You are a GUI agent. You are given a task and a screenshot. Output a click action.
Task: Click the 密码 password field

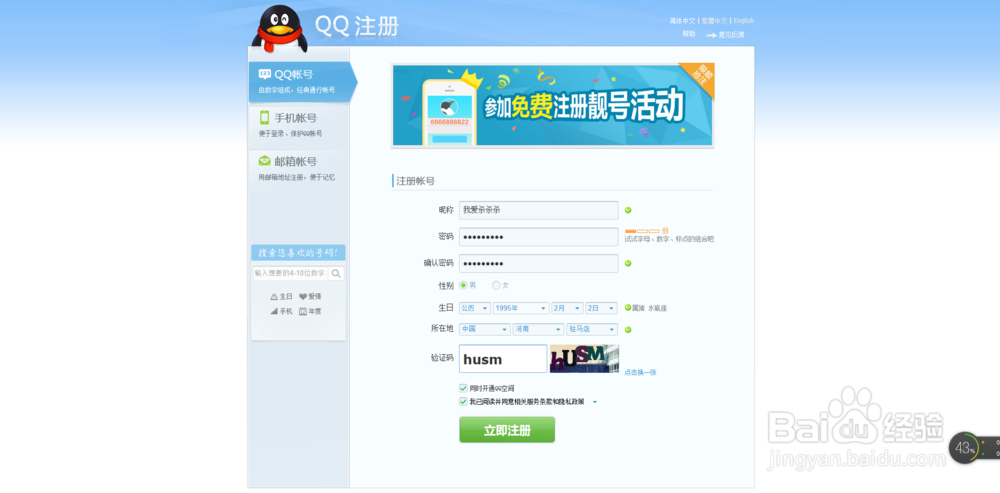click(538, 237)
